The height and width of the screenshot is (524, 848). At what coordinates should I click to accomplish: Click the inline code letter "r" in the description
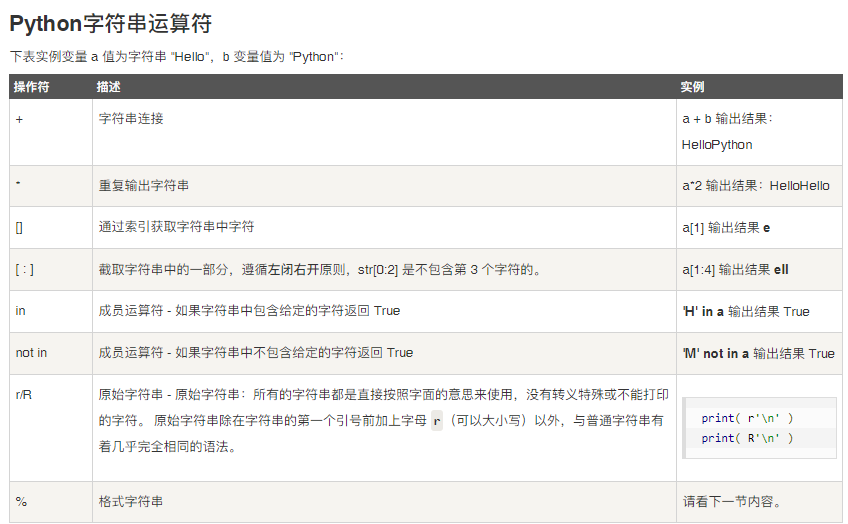point(437,421)
